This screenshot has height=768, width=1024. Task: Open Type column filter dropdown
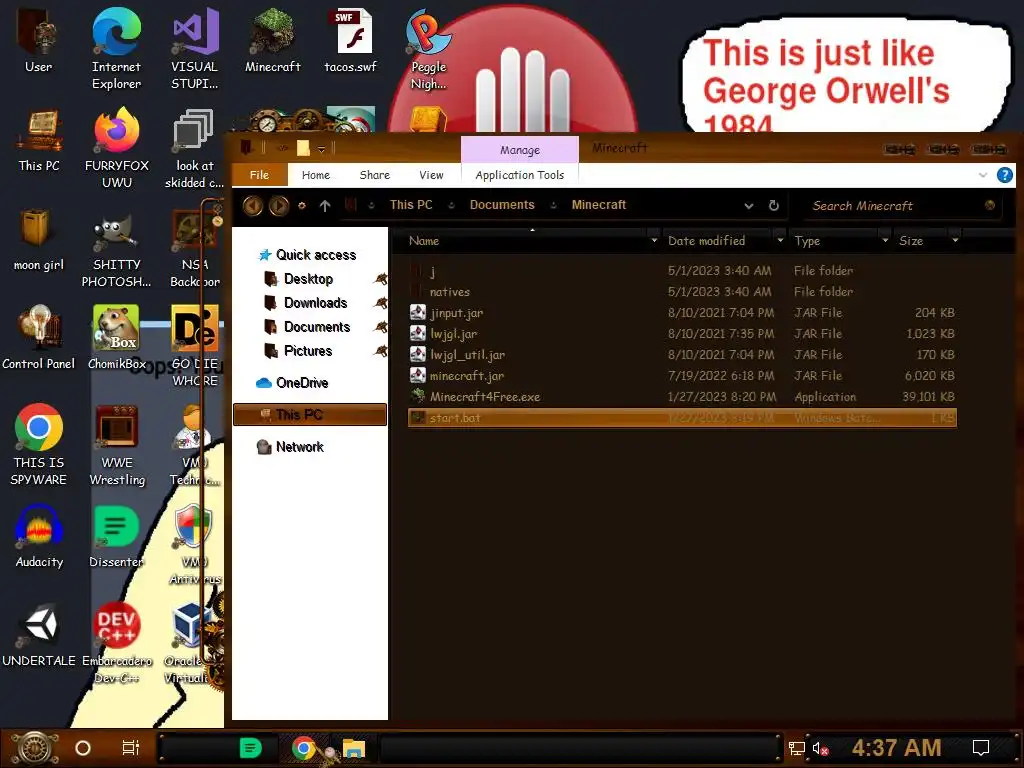pos(885,240)
